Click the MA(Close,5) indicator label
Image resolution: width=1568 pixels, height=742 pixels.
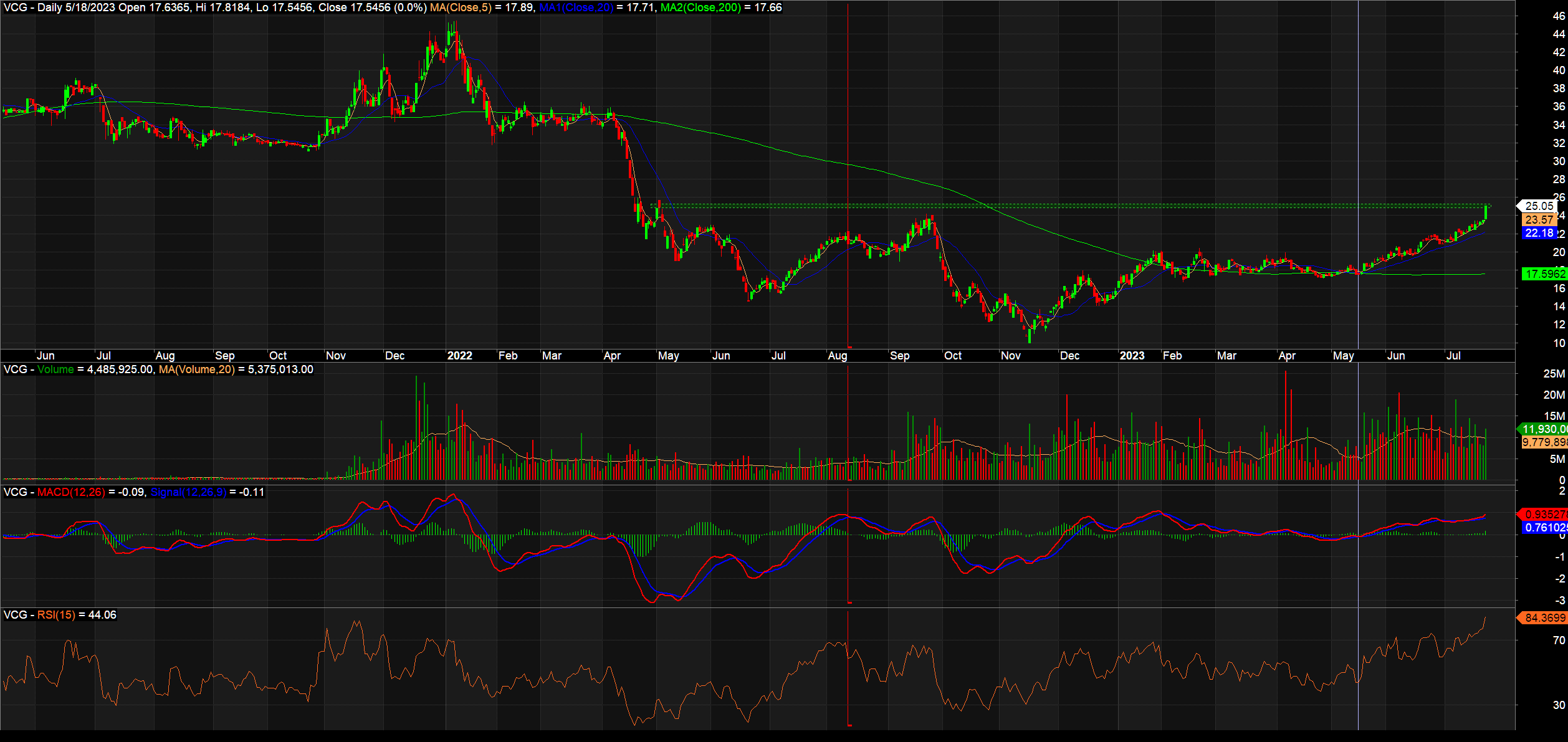tap(460, 7)
